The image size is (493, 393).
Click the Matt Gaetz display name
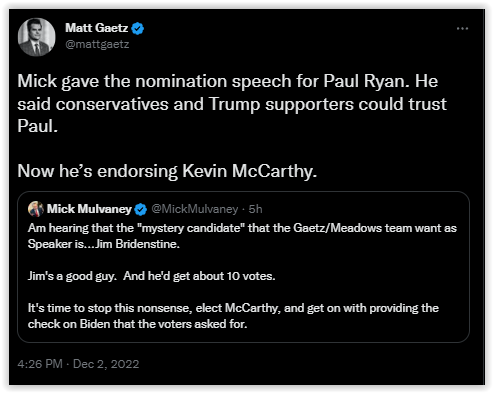[x=96, y=28]
